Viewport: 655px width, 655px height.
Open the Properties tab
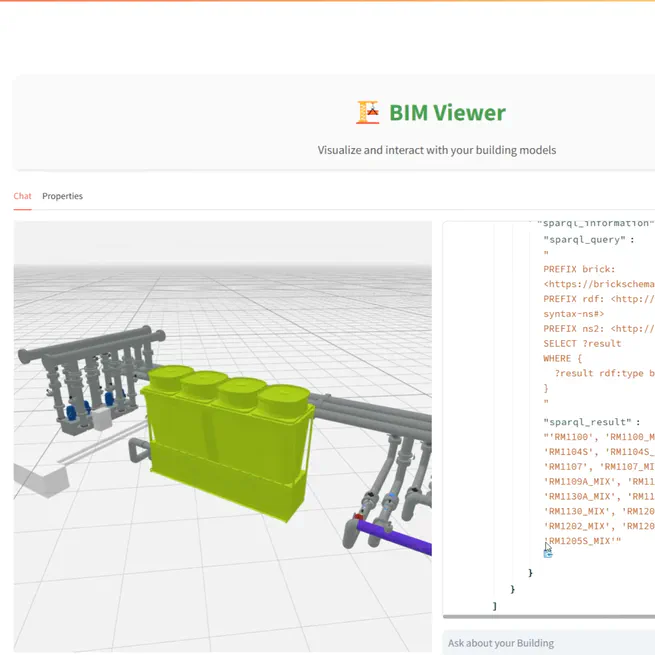pyautogui.click(x=62, y=196)
